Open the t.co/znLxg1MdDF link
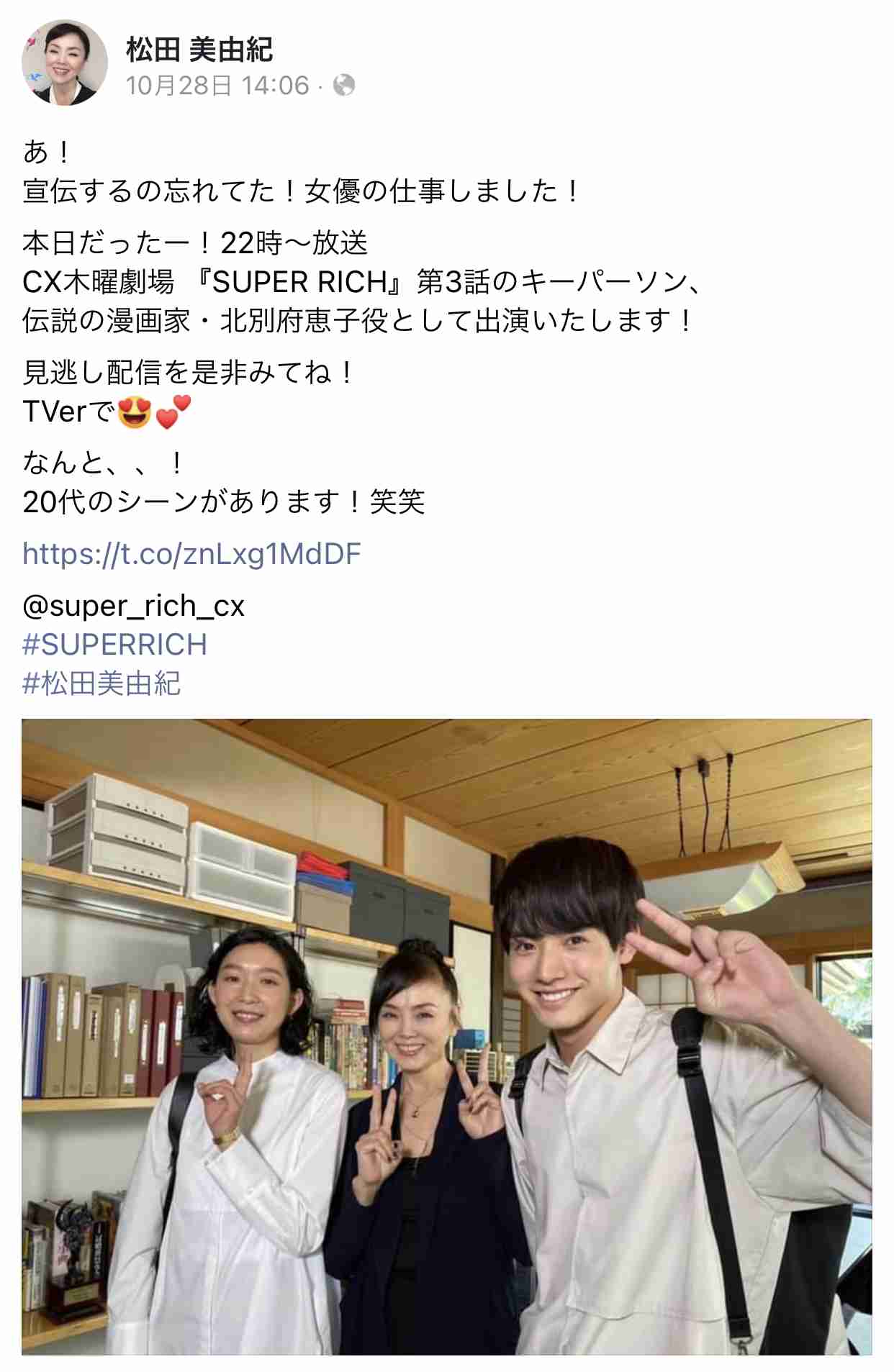This screenshot has width=894, height=1372. pos(191,554)
